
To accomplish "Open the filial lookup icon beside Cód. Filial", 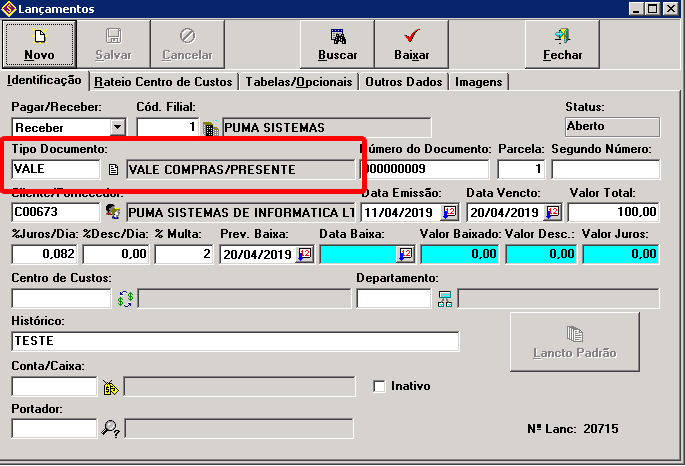I will pos(210,127).
